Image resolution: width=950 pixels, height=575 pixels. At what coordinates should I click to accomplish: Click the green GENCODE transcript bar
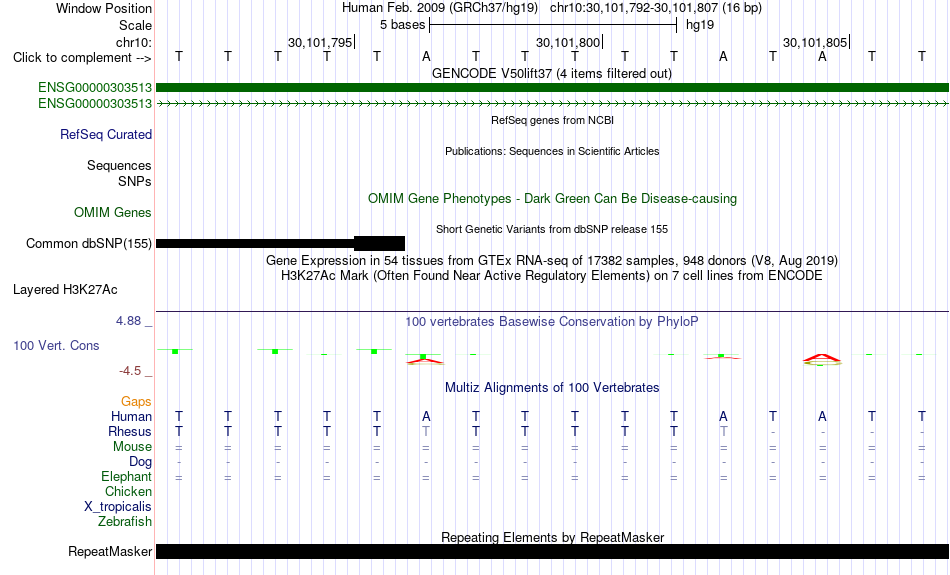[x=552, y=88]
